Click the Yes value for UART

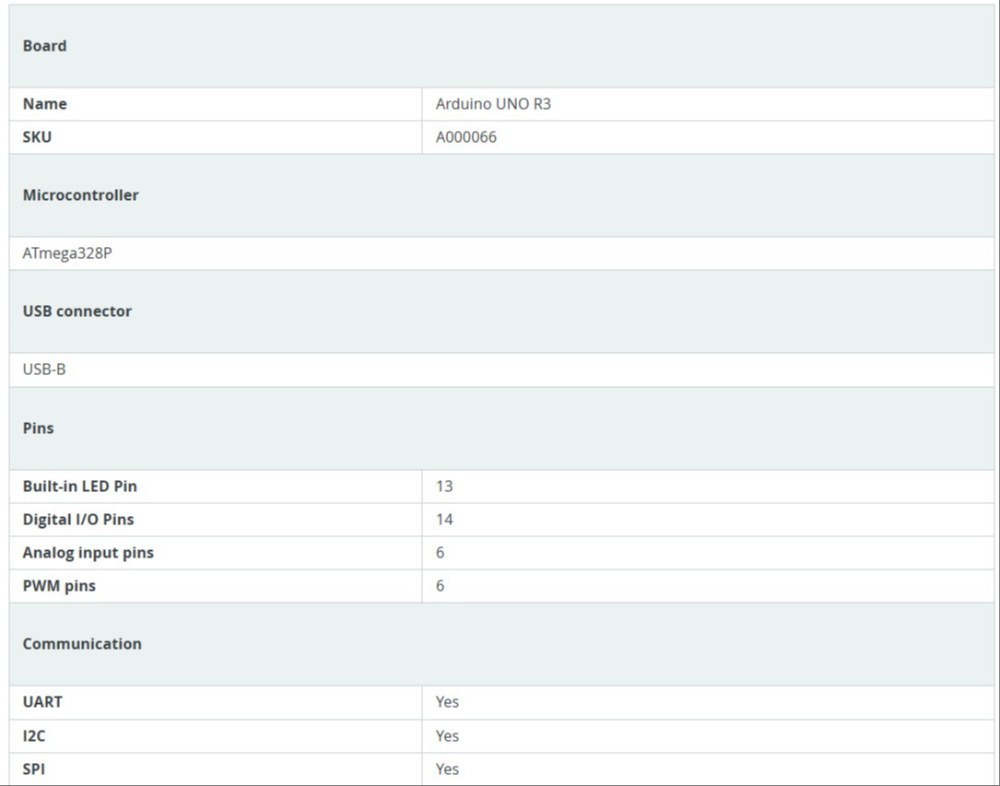(447, 702)
